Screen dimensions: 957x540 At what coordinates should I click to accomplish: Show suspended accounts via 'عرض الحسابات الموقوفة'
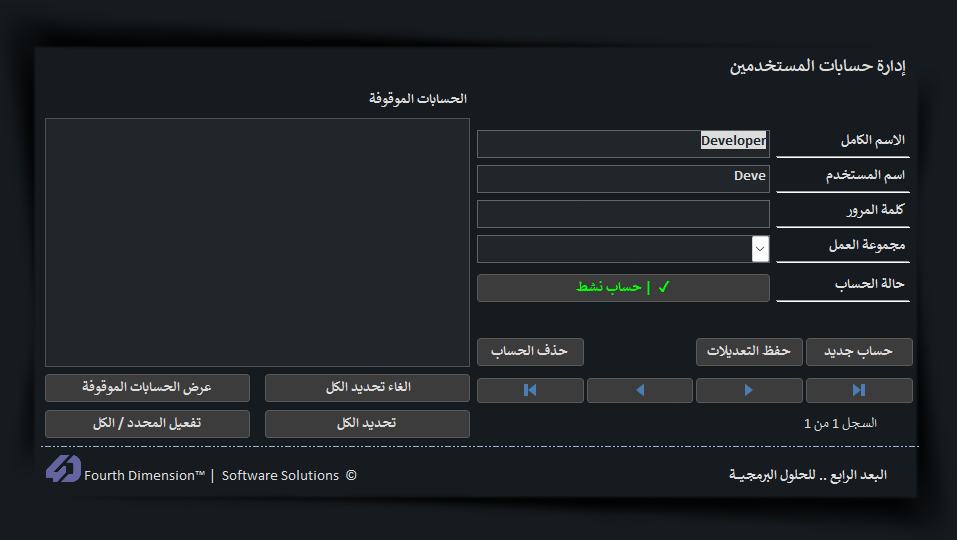(x=147, y=388)
